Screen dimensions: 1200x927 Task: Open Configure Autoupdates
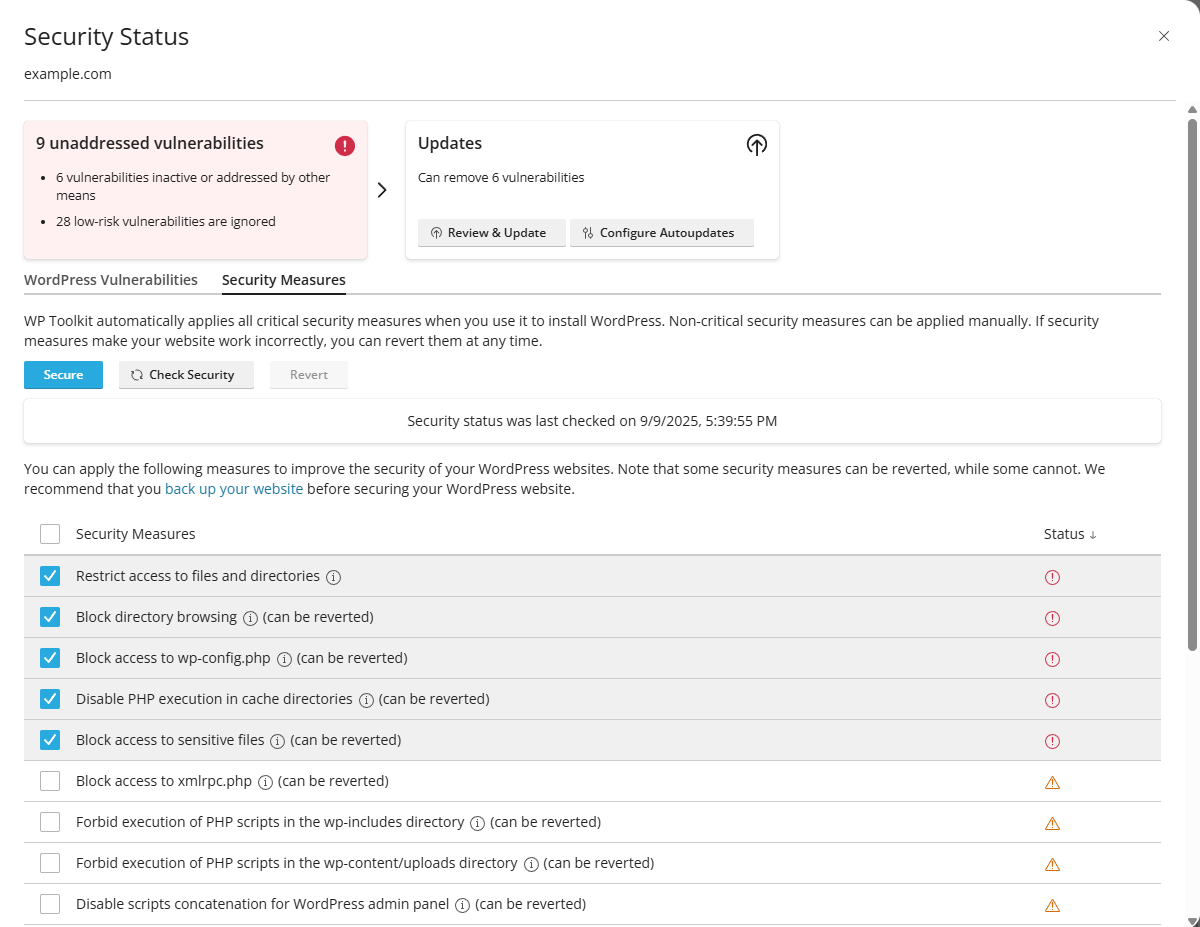point(662,233)
